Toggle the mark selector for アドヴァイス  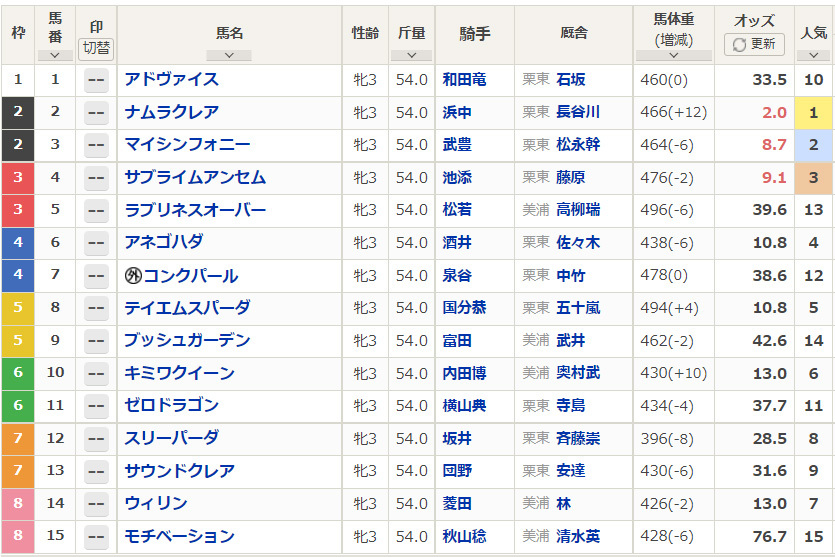pyautogui.click(x=96, y=80)
